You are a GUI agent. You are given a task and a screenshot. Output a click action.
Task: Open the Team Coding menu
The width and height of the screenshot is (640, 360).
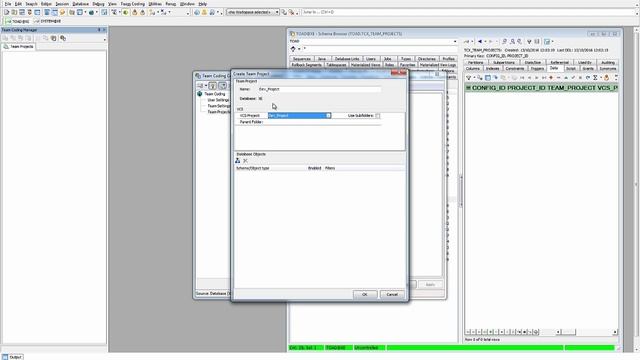pyautogui.click(x=133, y=4)
